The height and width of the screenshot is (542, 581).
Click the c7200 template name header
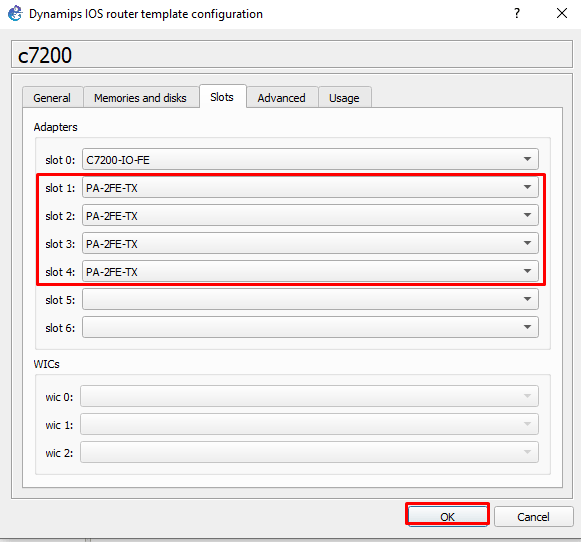click(x=292, y=55)
